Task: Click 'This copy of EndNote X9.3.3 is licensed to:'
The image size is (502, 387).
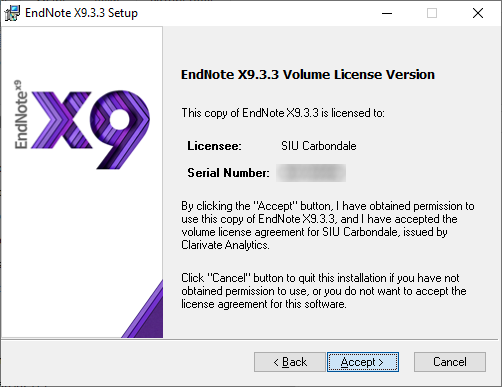Action: pos(283,113)
